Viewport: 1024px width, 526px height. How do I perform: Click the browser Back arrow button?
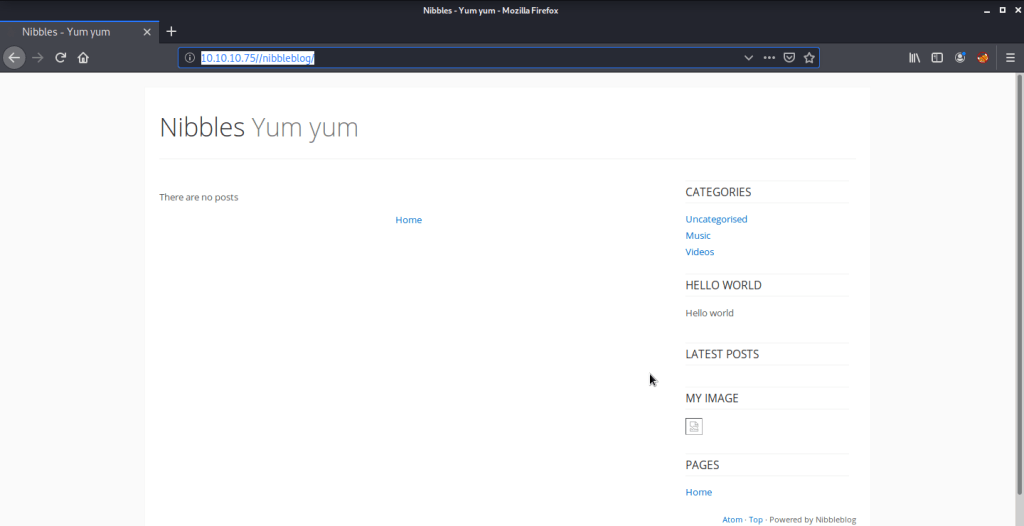(14, 58)
